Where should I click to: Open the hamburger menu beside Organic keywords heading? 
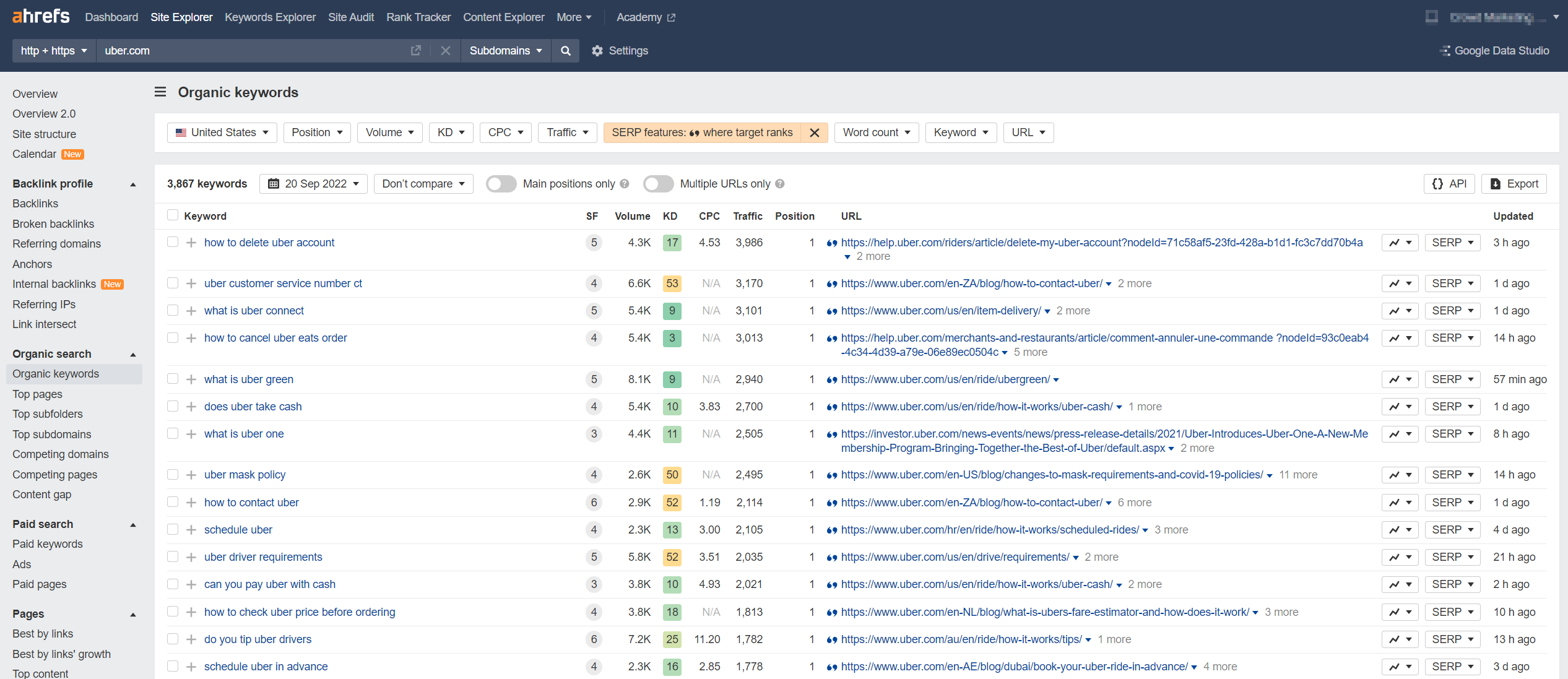(x=160, y=92)
